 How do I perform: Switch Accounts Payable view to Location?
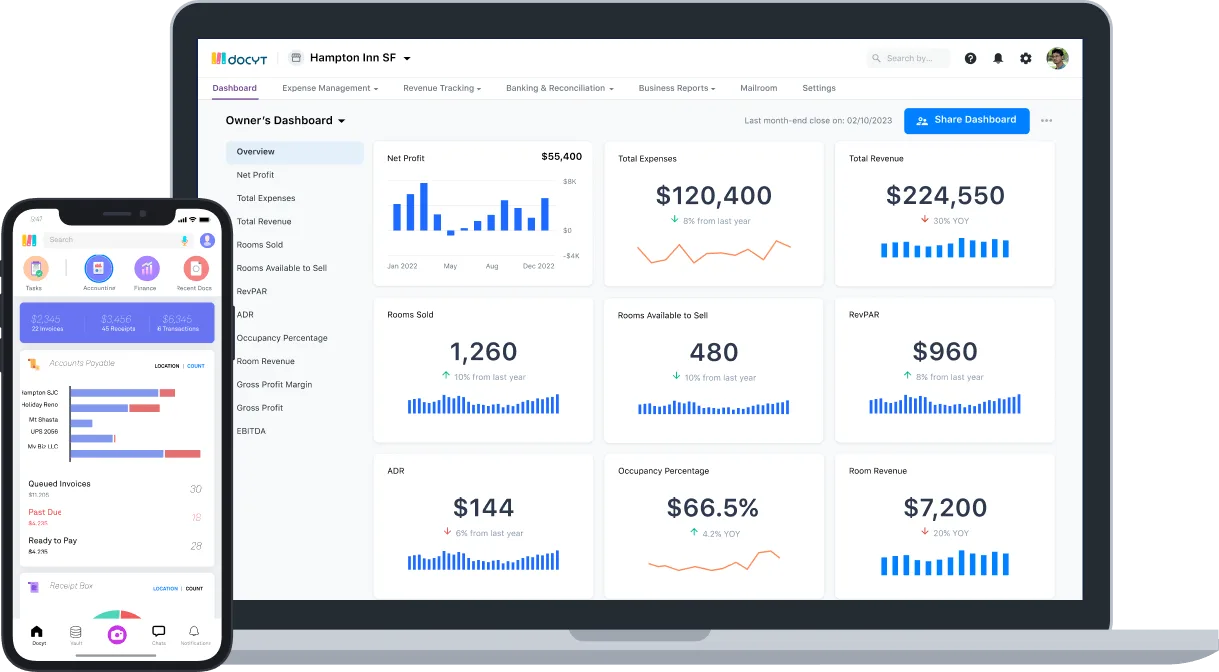167,366
